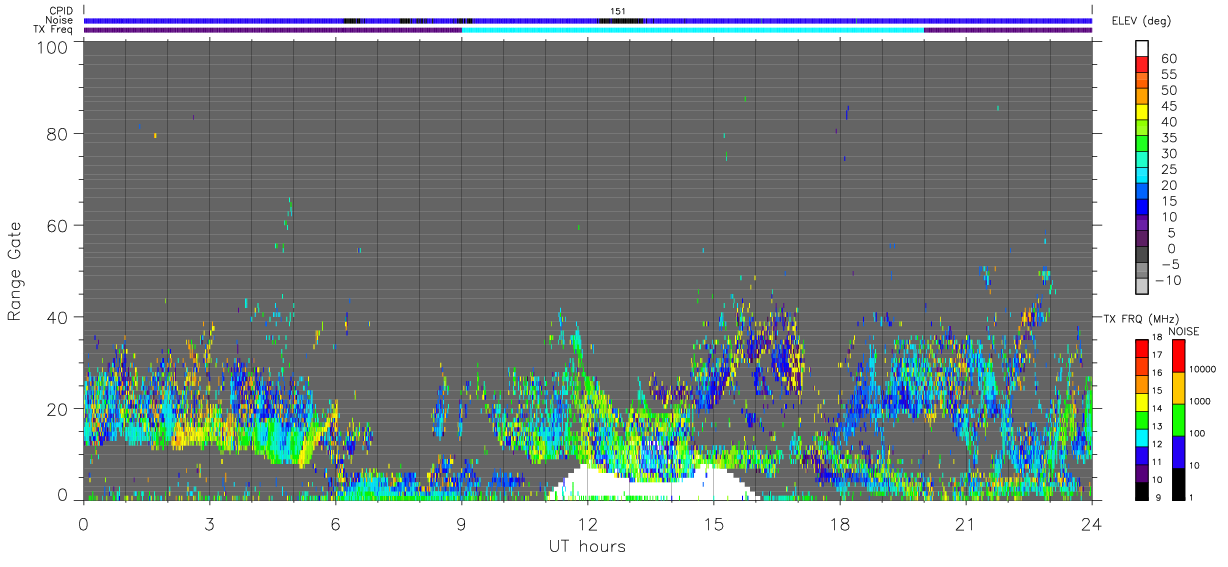
Task: Select the blue swatch in NOISE scale
Action: [x=1179, y=452]
